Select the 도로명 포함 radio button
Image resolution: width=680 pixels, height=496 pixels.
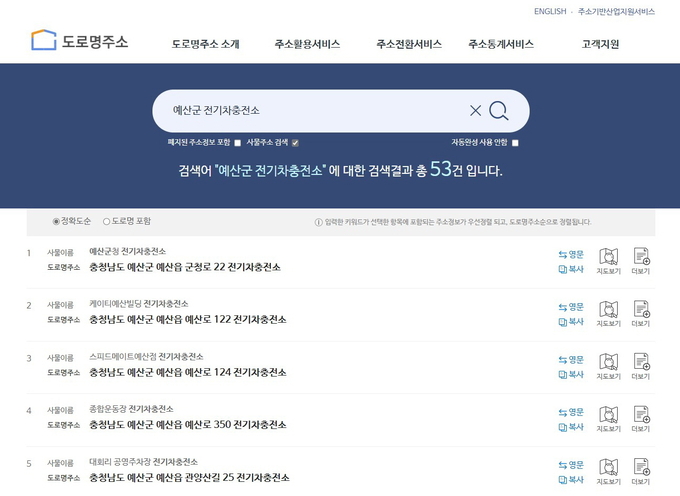click(x=106, y=222)
